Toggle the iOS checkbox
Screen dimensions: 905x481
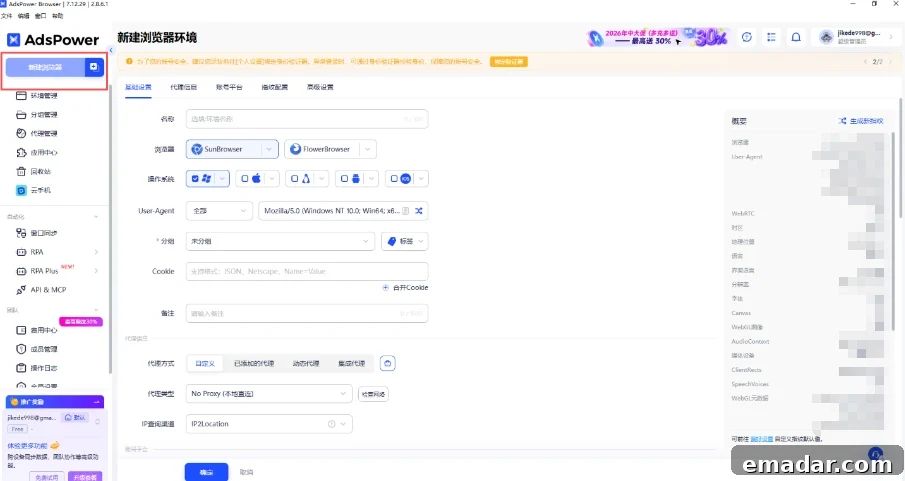(x=394, y=179)
